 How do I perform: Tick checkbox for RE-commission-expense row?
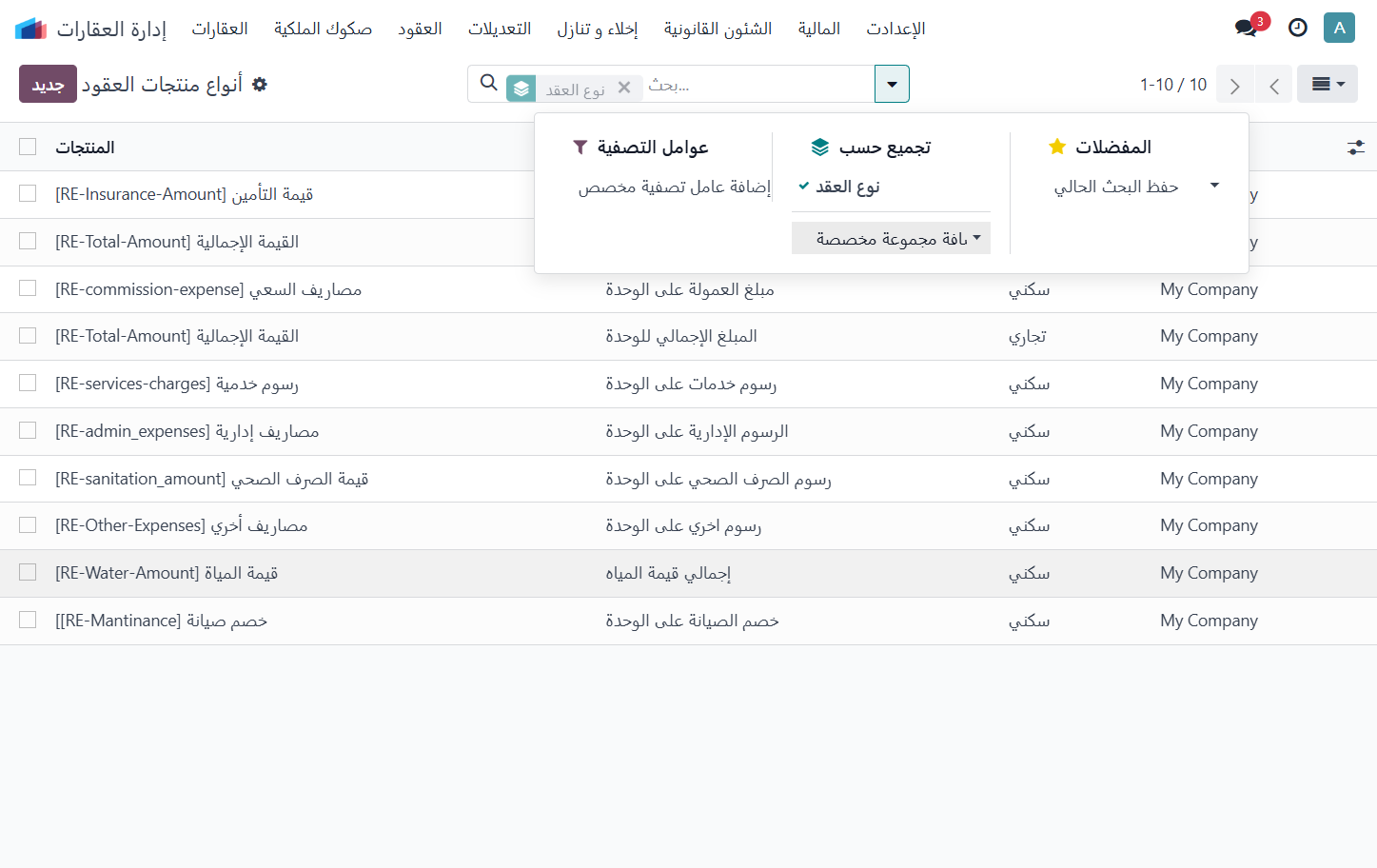[28, 288]
